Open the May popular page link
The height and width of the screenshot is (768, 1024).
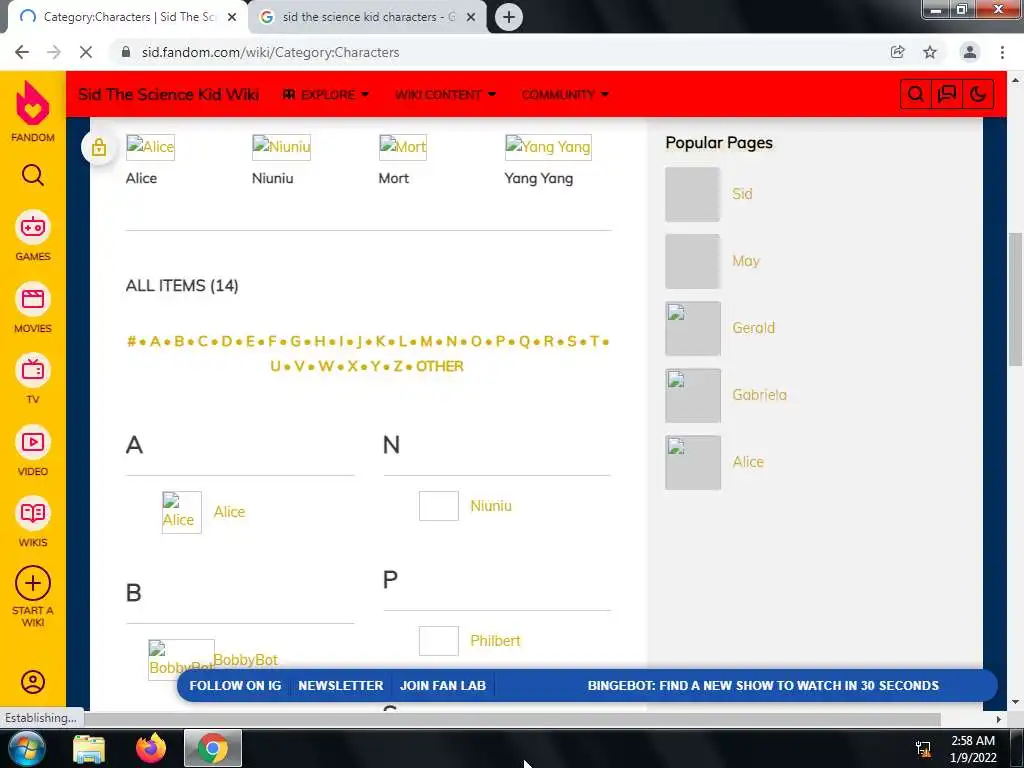(x=746, y=261)
